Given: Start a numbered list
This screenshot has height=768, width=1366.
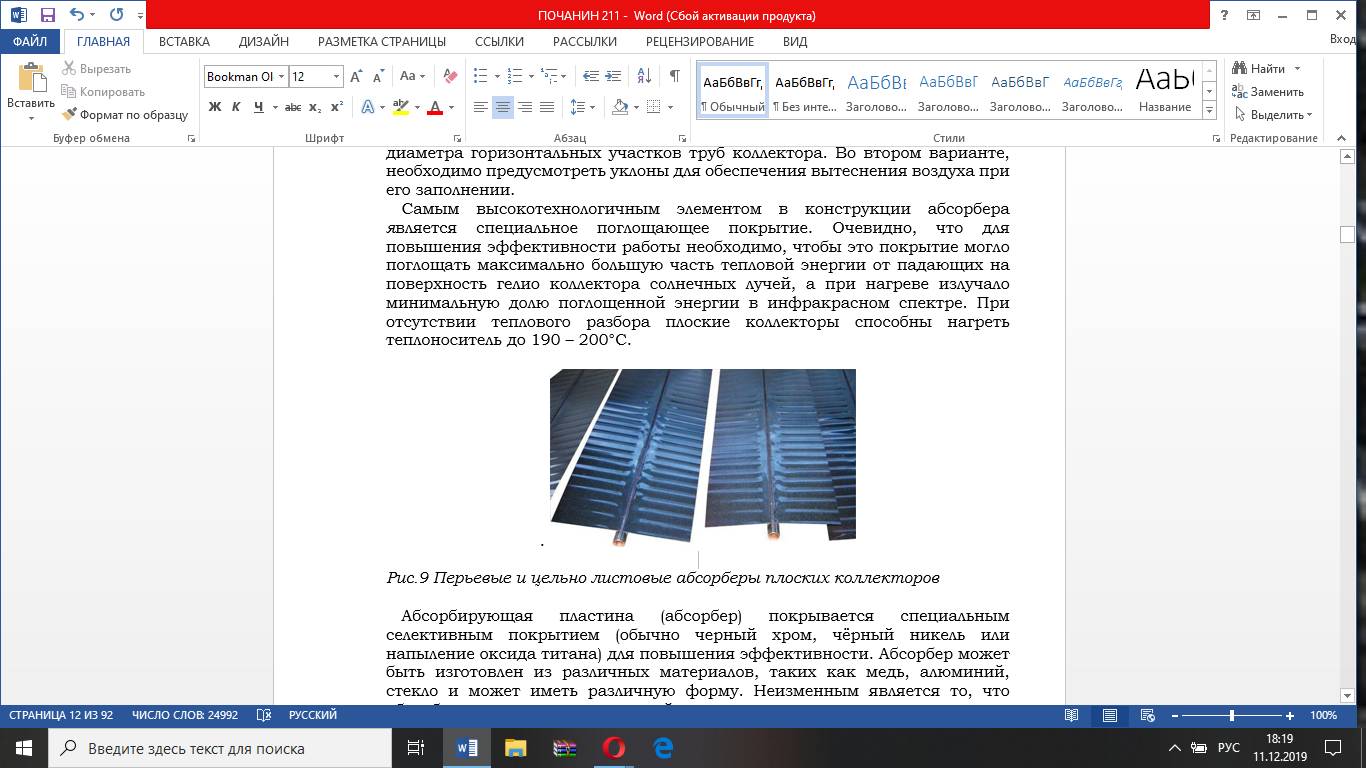Looking at the screenshot, I should coord(513,76).
